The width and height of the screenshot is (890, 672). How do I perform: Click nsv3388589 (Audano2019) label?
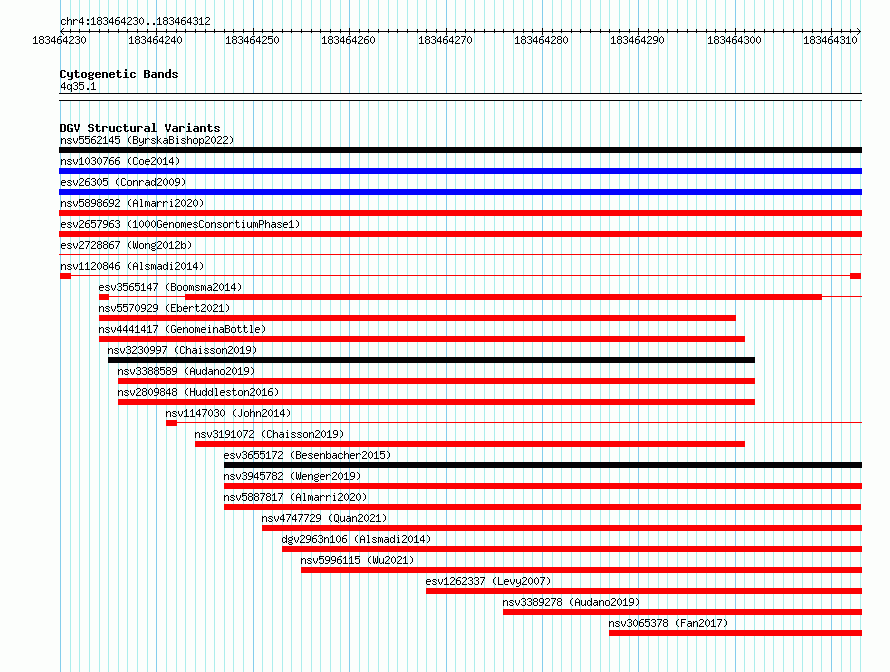point(186,371)
